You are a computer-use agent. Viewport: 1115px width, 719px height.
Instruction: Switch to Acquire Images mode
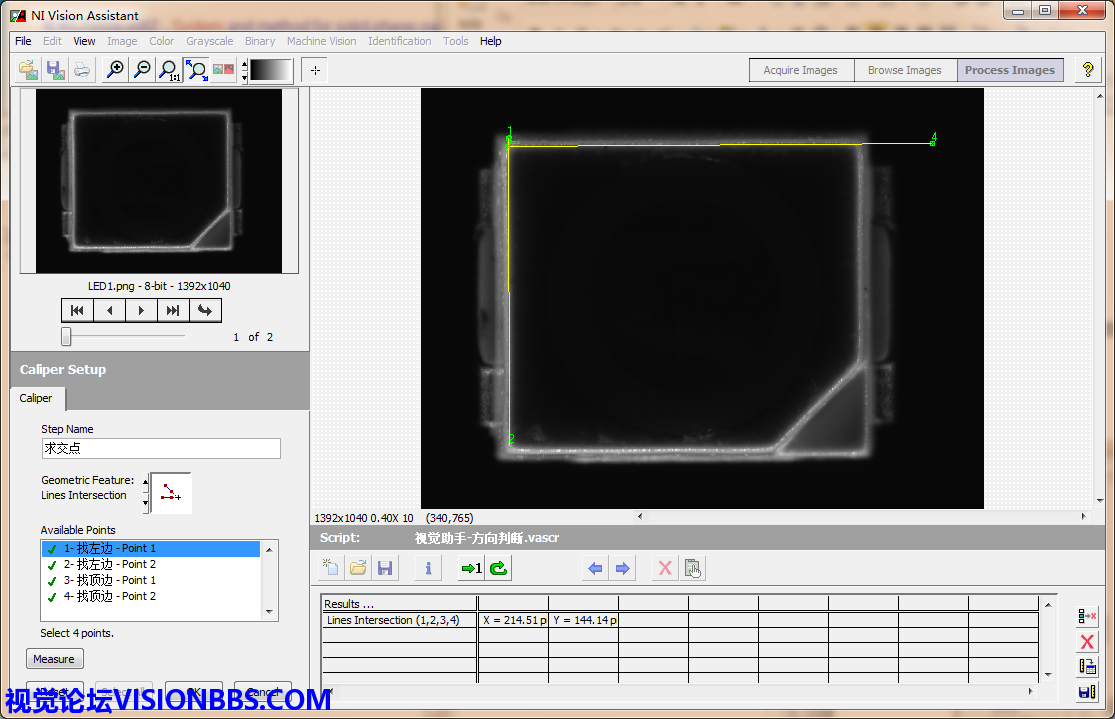tap(801, 70)
